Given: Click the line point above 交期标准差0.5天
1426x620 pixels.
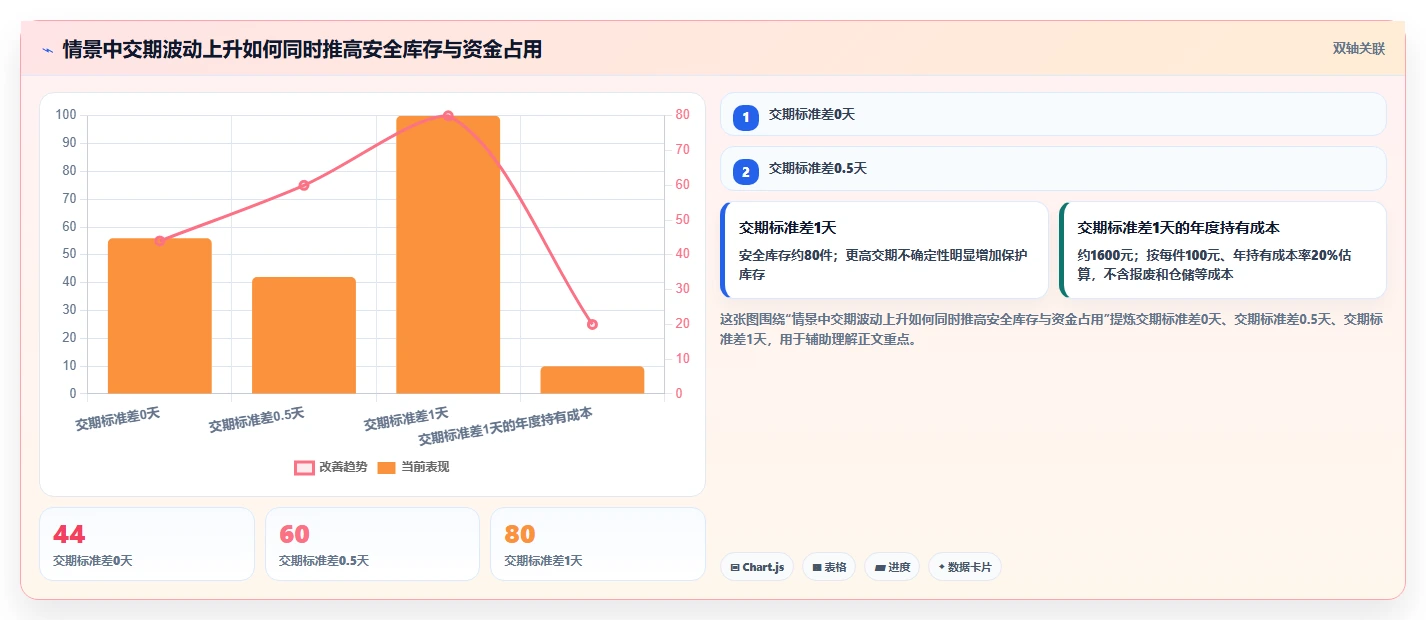Looking at the screenshot, I should click(x=304, y=185).
